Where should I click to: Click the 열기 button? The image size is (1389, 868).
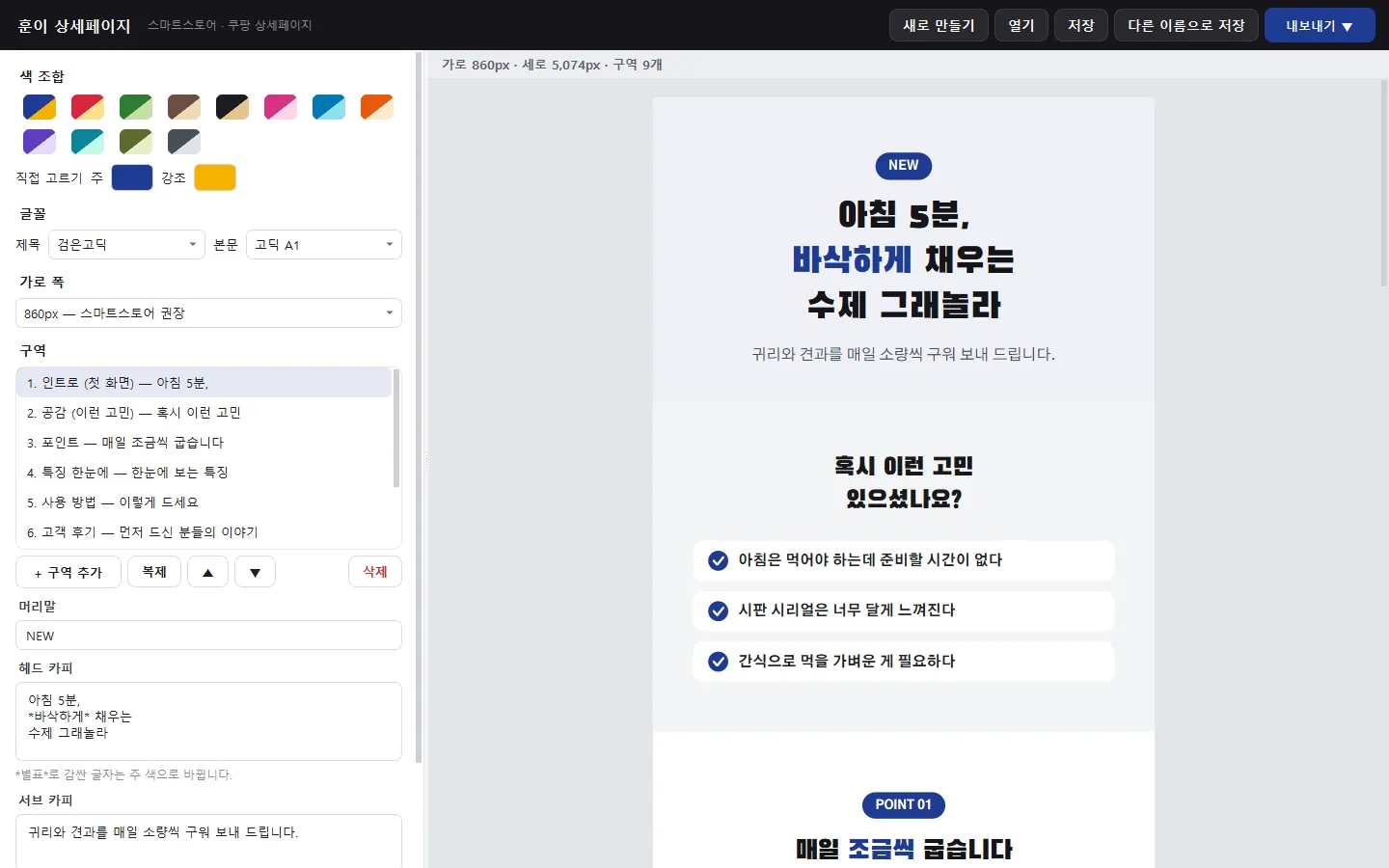(x=1021, y=26)
